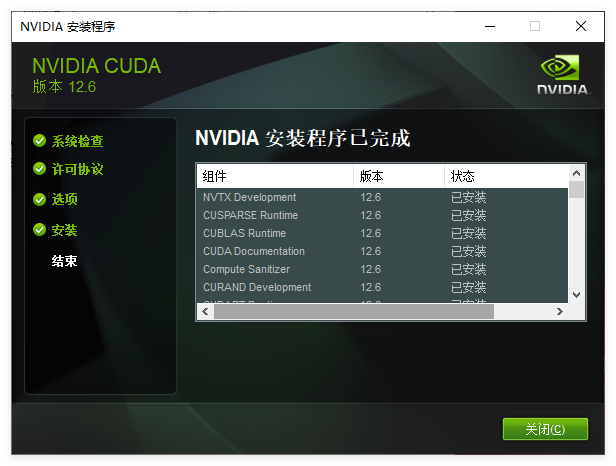Click the 版本 12.6 subtitle
Image resolution: width=616 pixels, height=466 pixels.
64,87
